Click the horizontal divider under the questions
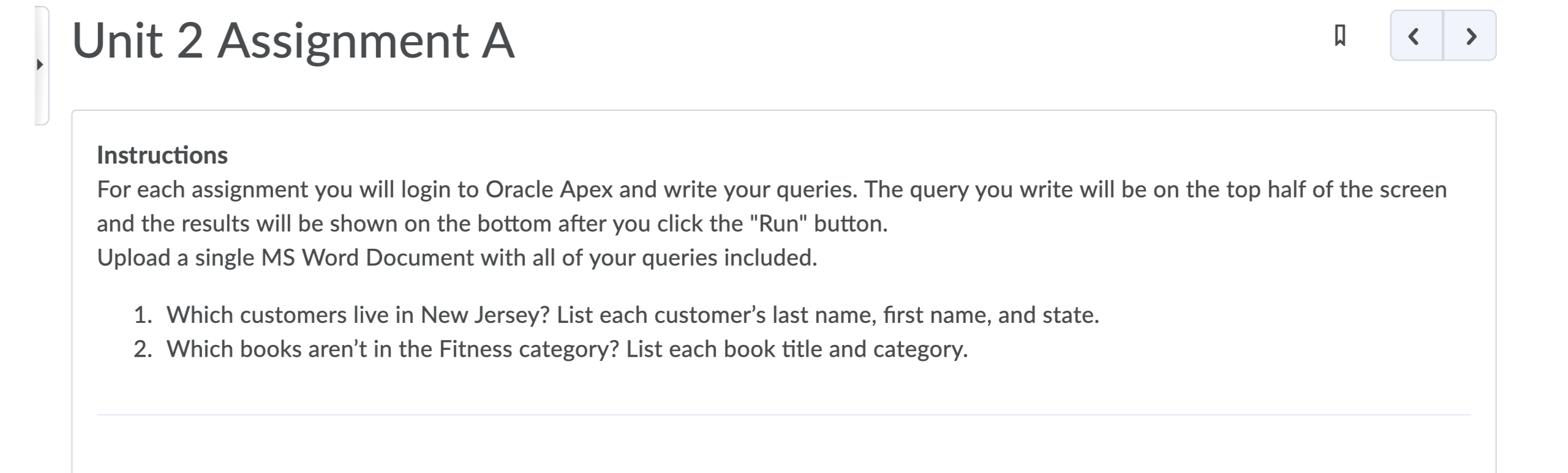Viewport: 1568px width, 473px height. point(783,415)
